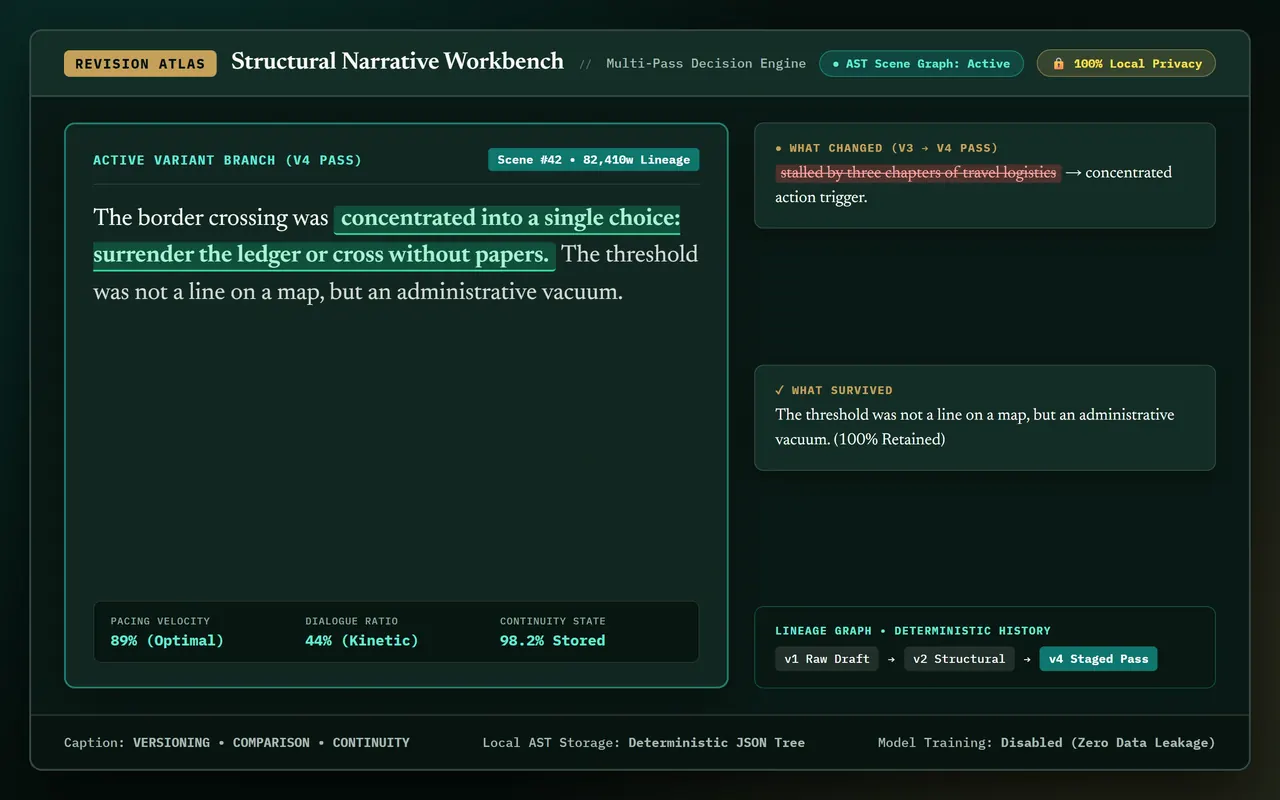Click the DIALOGUE RATIO label
Image resolution: width=1280 pixels, height=800 pixels.
[351, 621]
